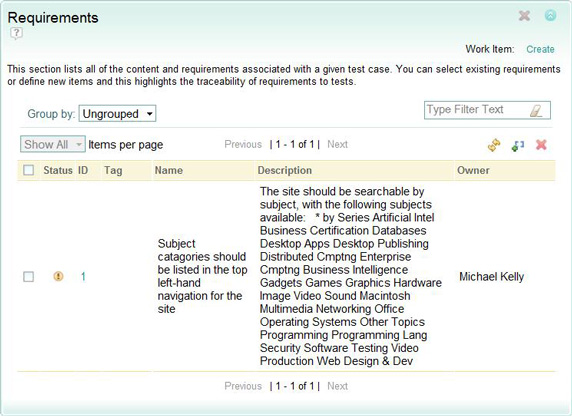
Task: Check the select-all checkbox in the table header
Action: tap(28, 170)
